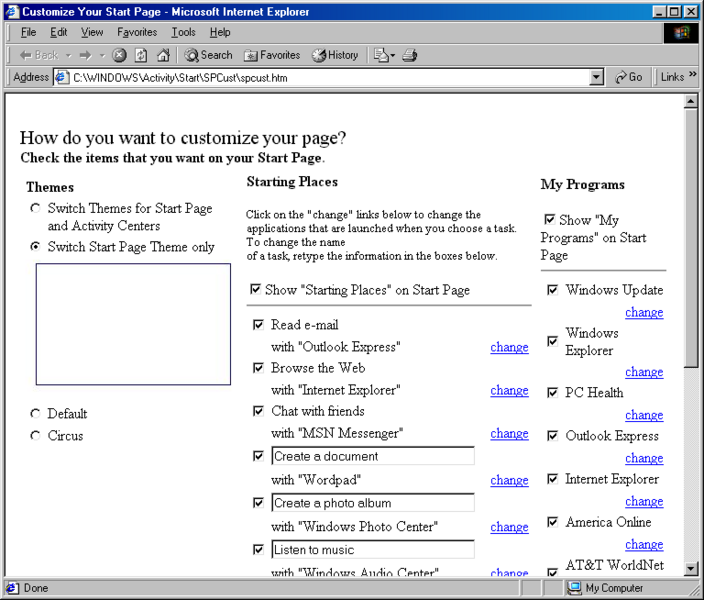The width and height of the screenshot is (704, 600).
Task: Click the Mail toolbar icon
Action: point(382,55)
